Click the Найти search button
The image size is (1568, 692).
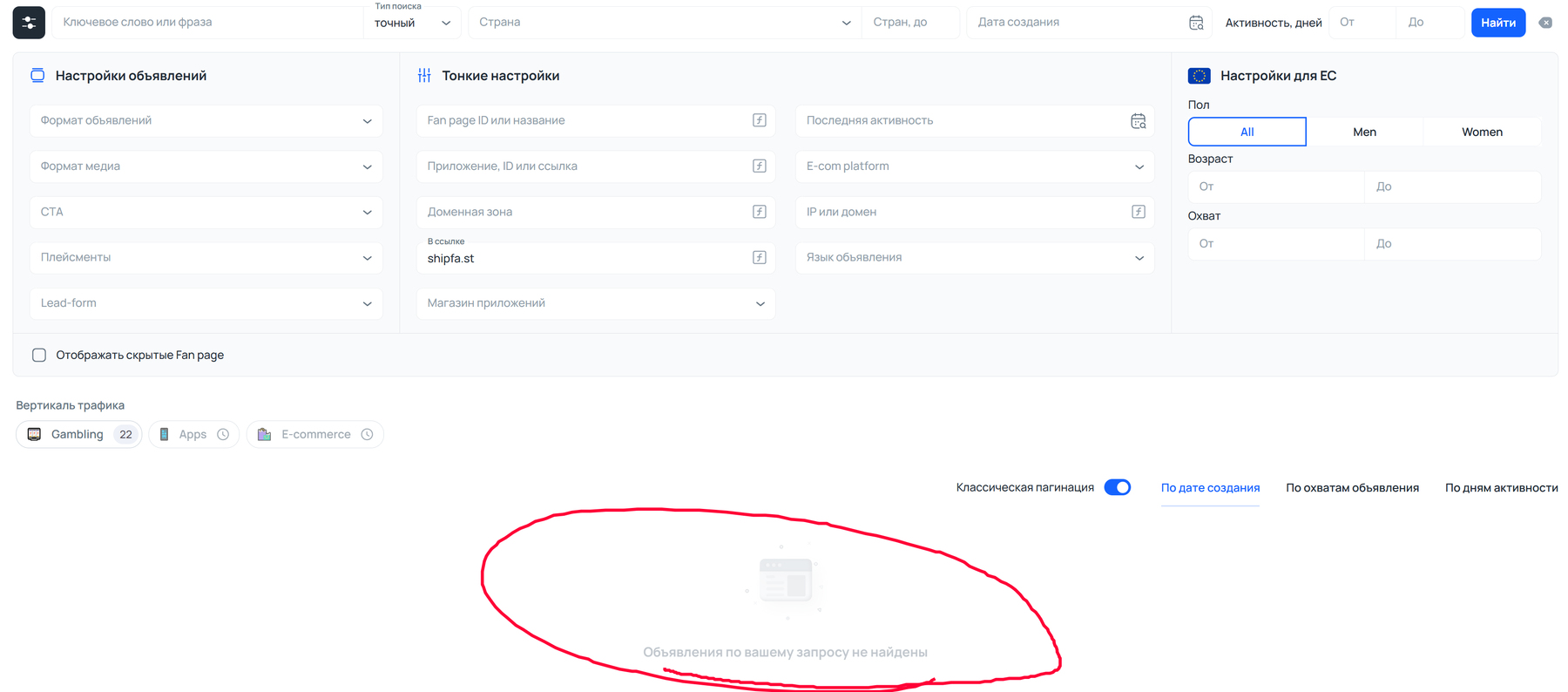(1498, 23)
